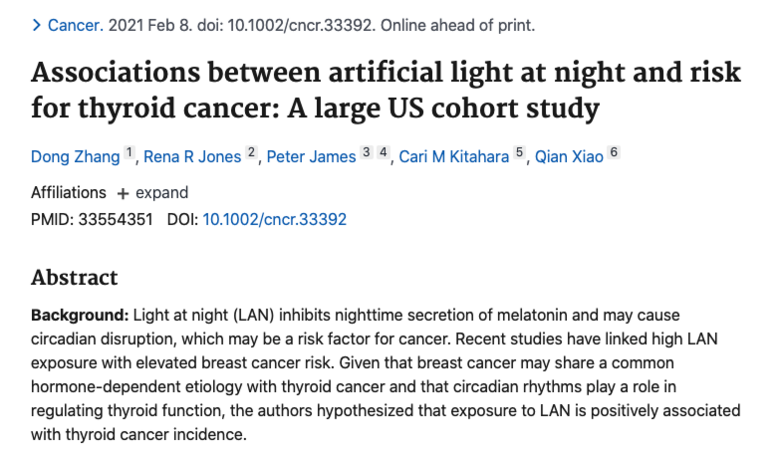
Task: Click affiliation superscript 5 after Cari M Kitahara
Action: (519, 152)
